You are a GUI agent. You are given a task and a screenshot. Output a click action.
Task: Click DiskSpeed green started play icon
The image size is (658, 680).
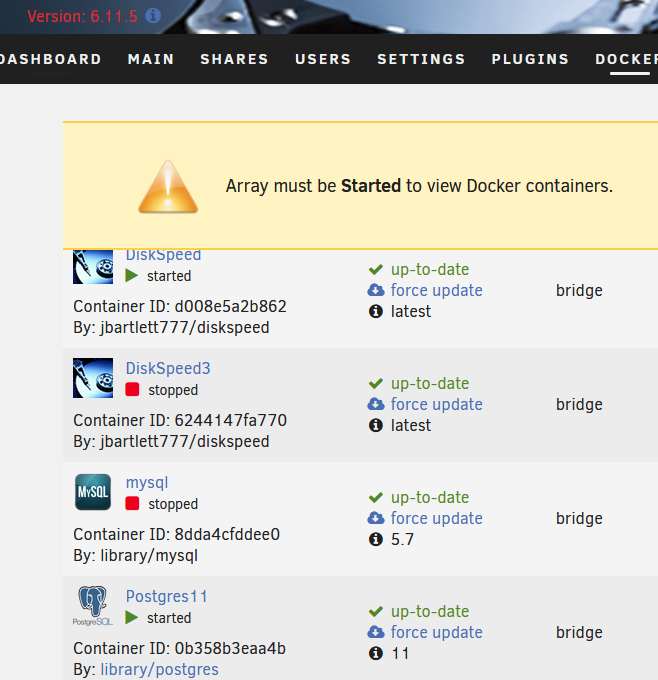pyautogui.click(x=131, y=275)
